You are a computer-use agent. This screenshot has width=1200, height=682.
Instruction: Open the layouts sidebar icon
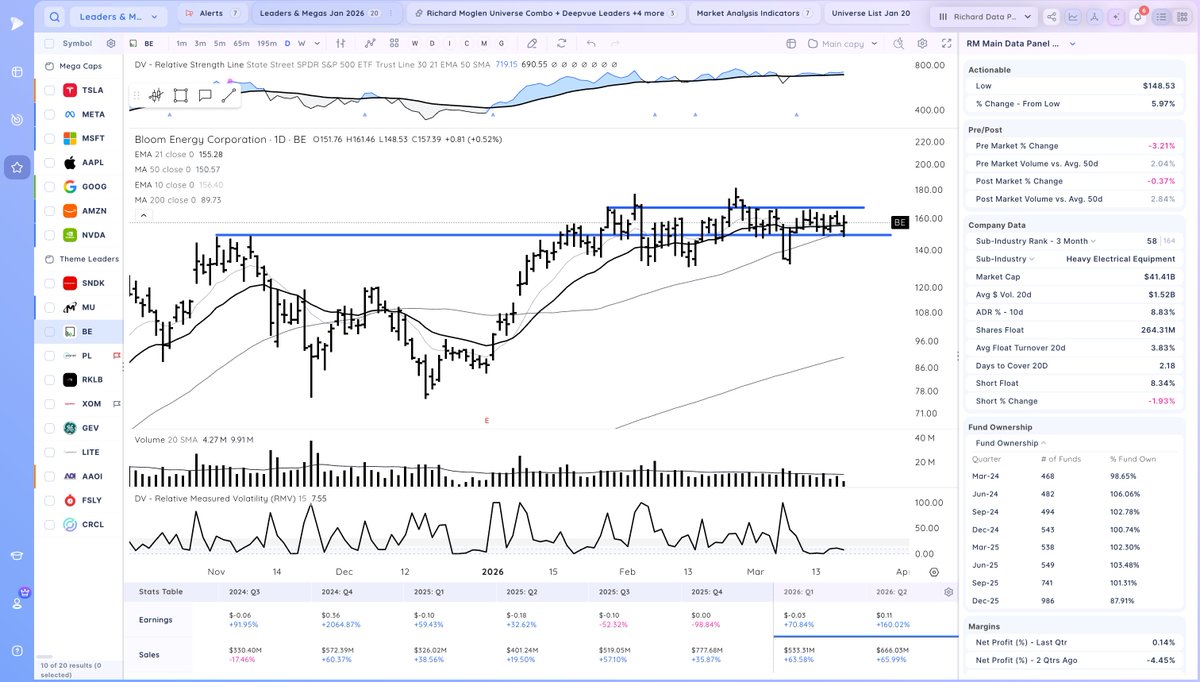pos(17,72)
